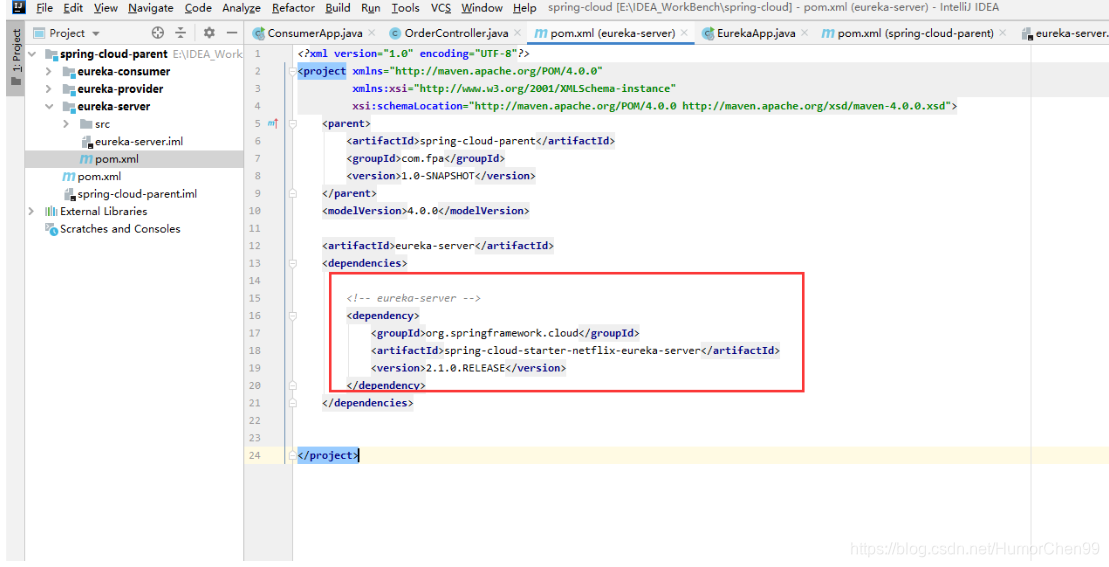Open the Analyze menu

click(241, 8)
